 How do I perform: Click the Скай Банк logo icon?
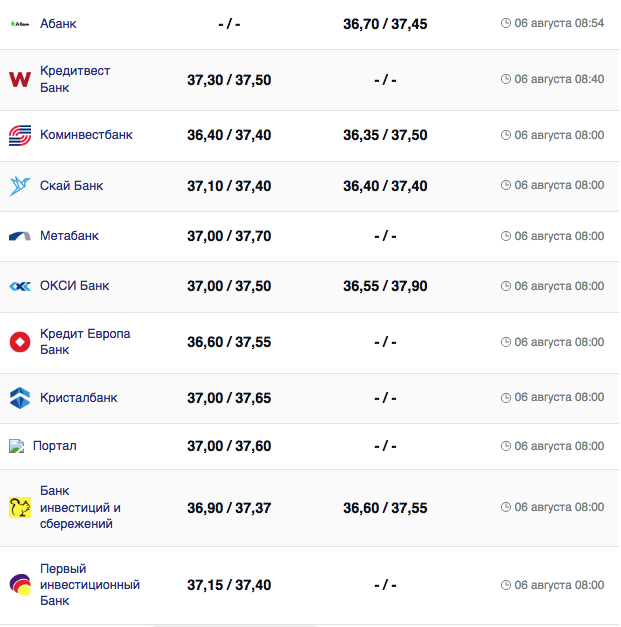(20, 185)
